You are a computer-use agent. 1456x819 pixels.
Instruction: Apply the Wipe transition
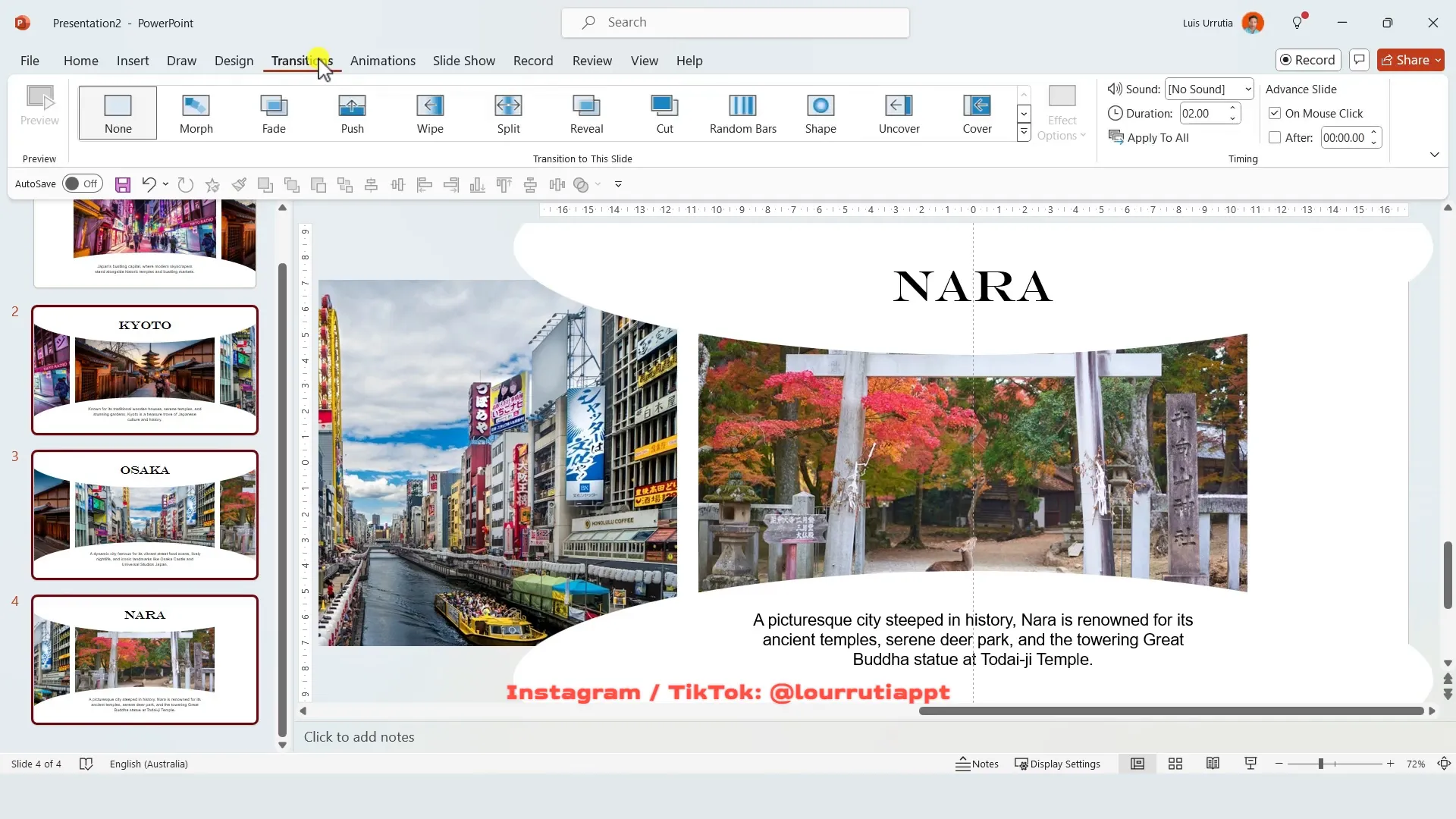tap(430, 113)
